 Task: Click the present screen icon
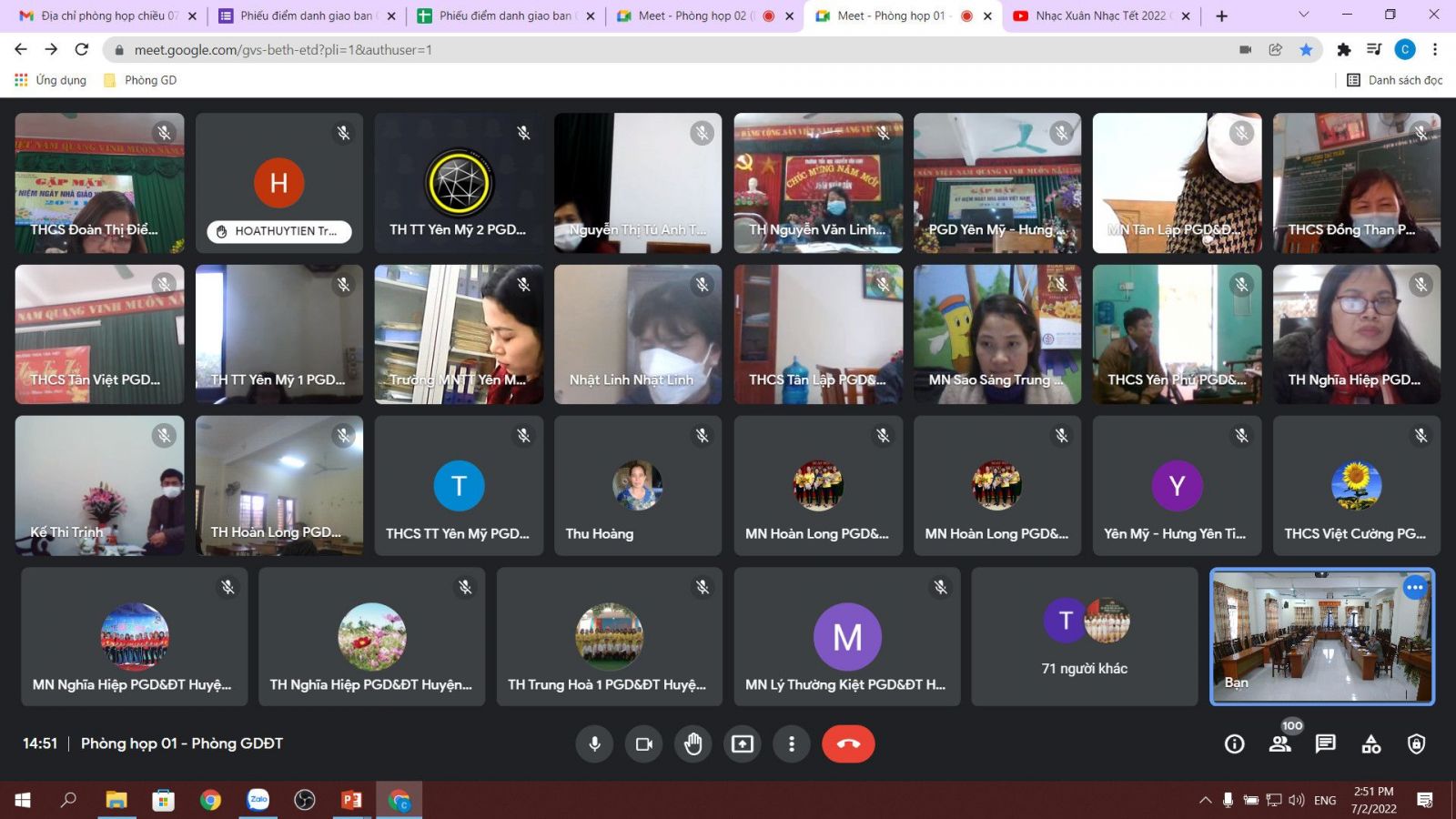pyautogui.click(x=743, y=743)
